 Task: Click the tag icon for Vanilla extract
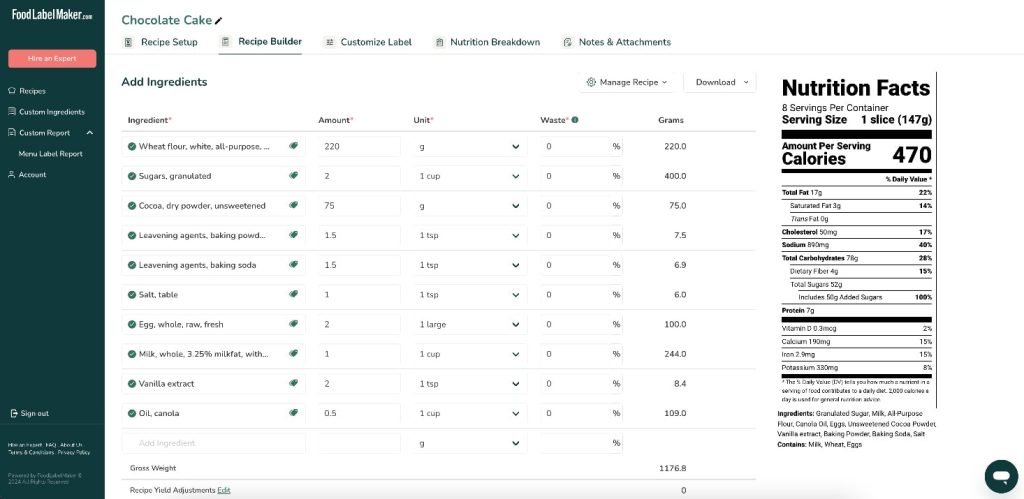(294, 383)
